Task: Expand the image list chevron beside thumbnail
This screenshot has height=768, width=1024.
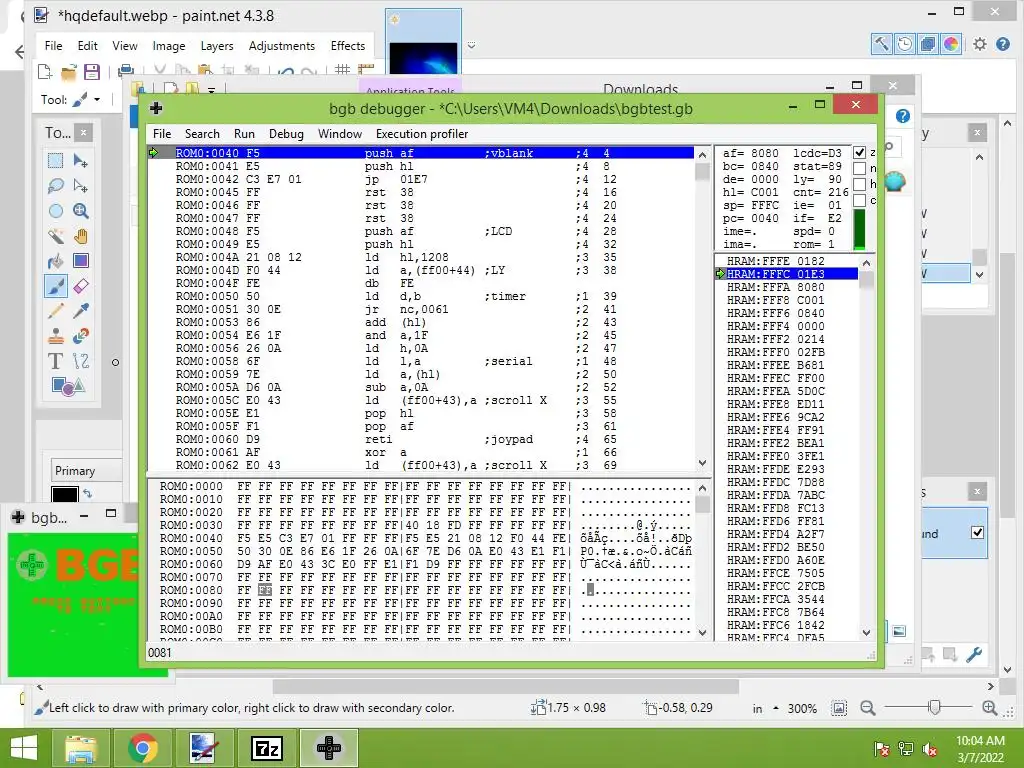Action: (x=472, y=45)
